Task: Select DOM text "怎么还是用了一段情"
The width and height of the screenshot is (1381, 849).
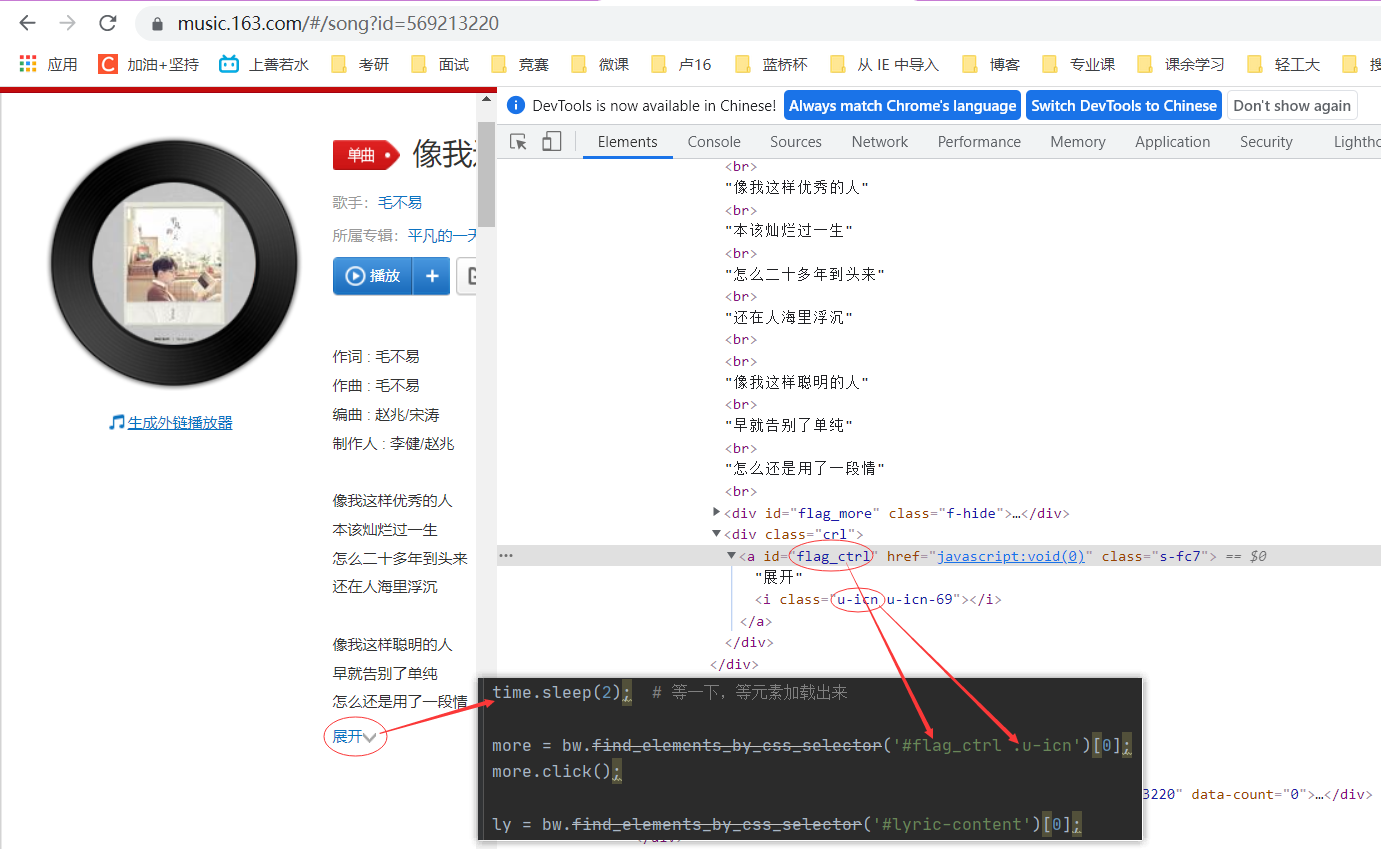Action: 805,469
